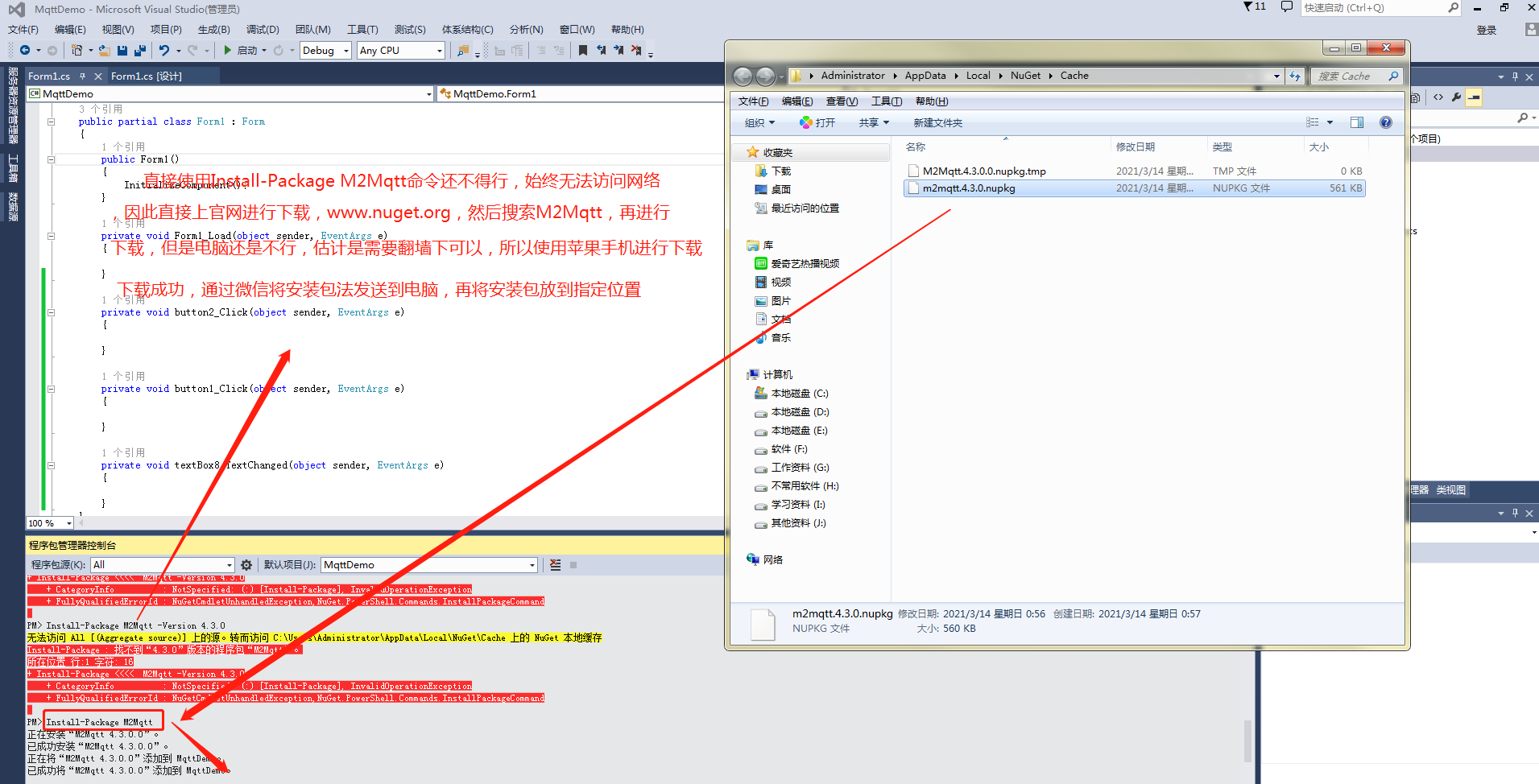Go to the next bookmark
The image size is (1539, 784).
click(x=618, y=51)
